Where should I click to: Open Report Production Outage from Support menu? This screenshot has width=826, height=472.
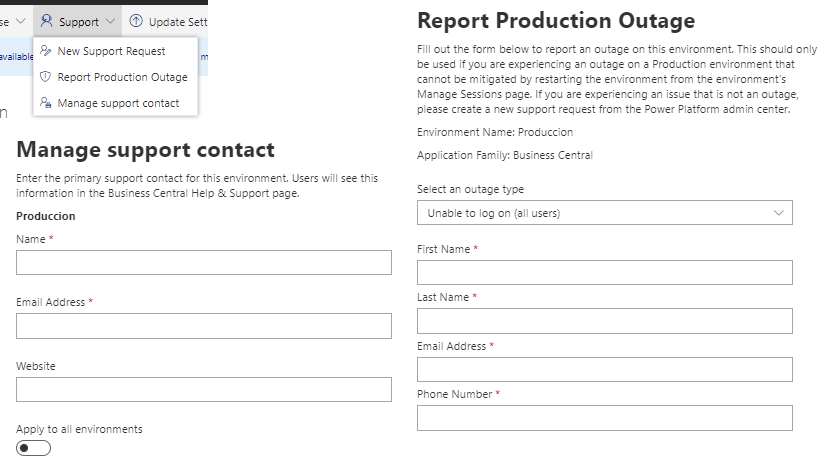click(122, 77)
